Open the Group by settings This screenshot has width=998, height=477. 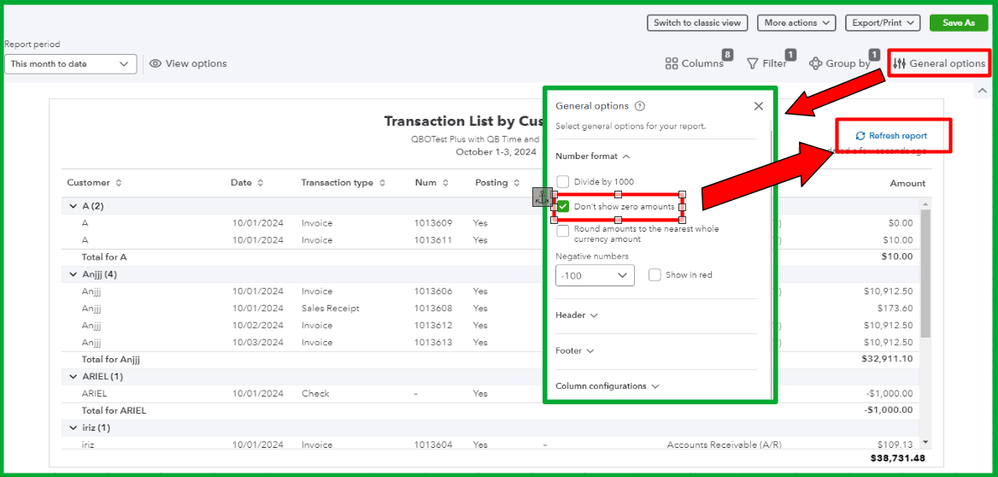840,64
